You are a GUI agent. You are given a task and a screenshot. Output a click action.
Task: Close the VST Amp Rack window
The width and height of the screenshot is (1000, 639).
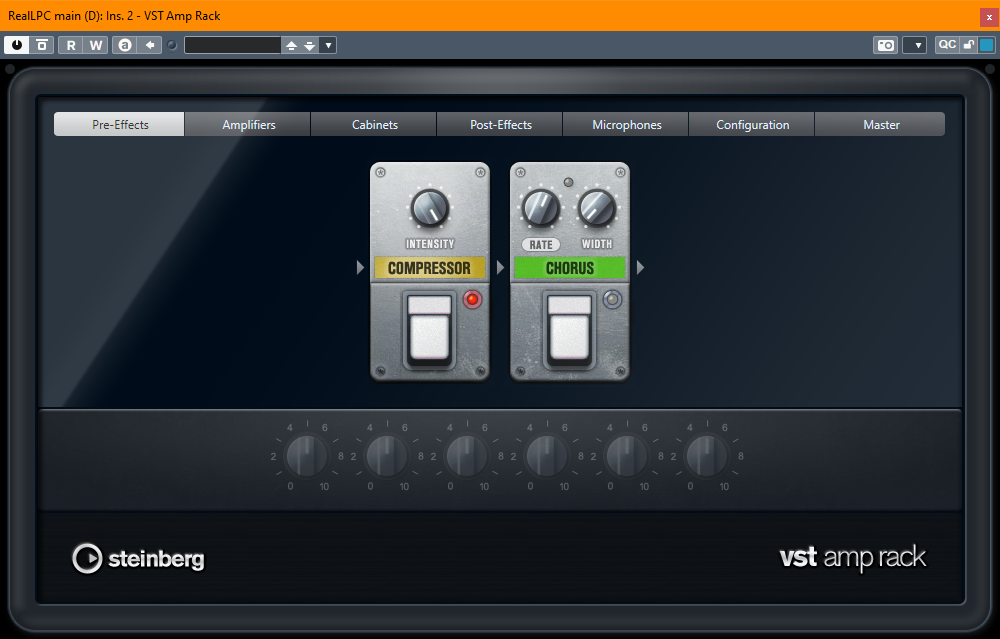[x=989, y=17]
